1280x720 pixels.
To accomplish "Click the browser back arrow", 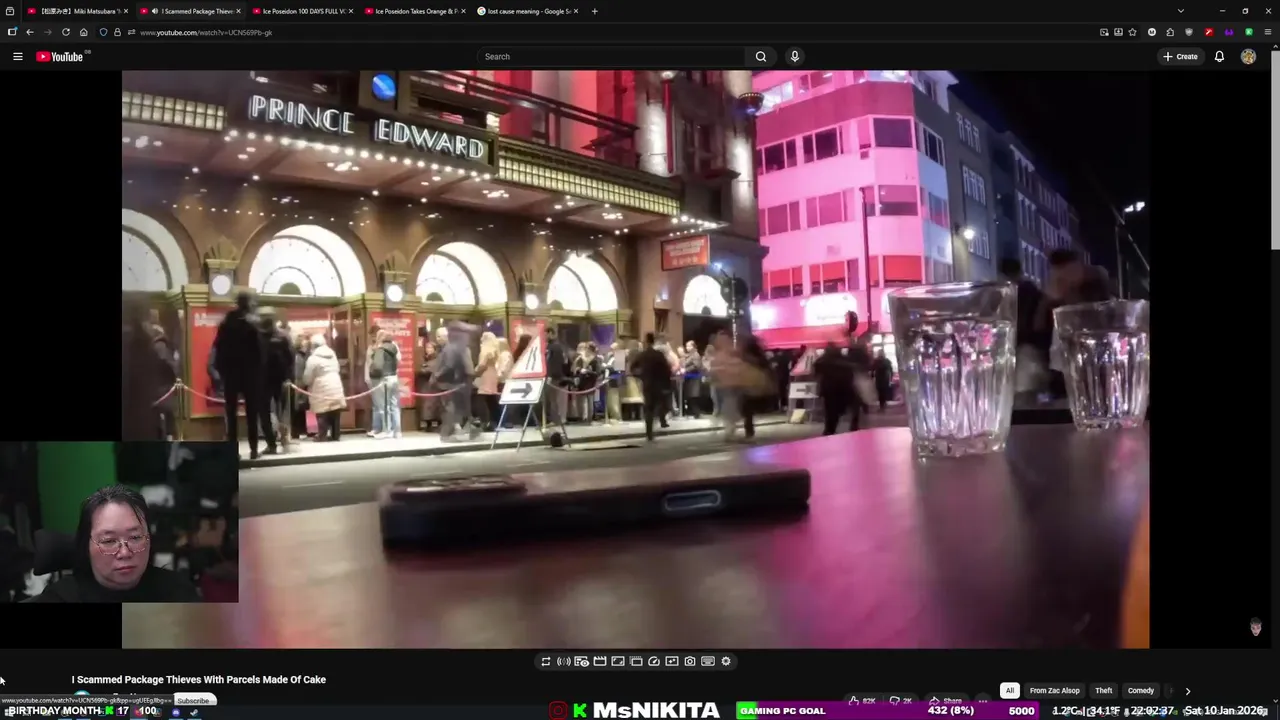I will (x=29, y=32).
